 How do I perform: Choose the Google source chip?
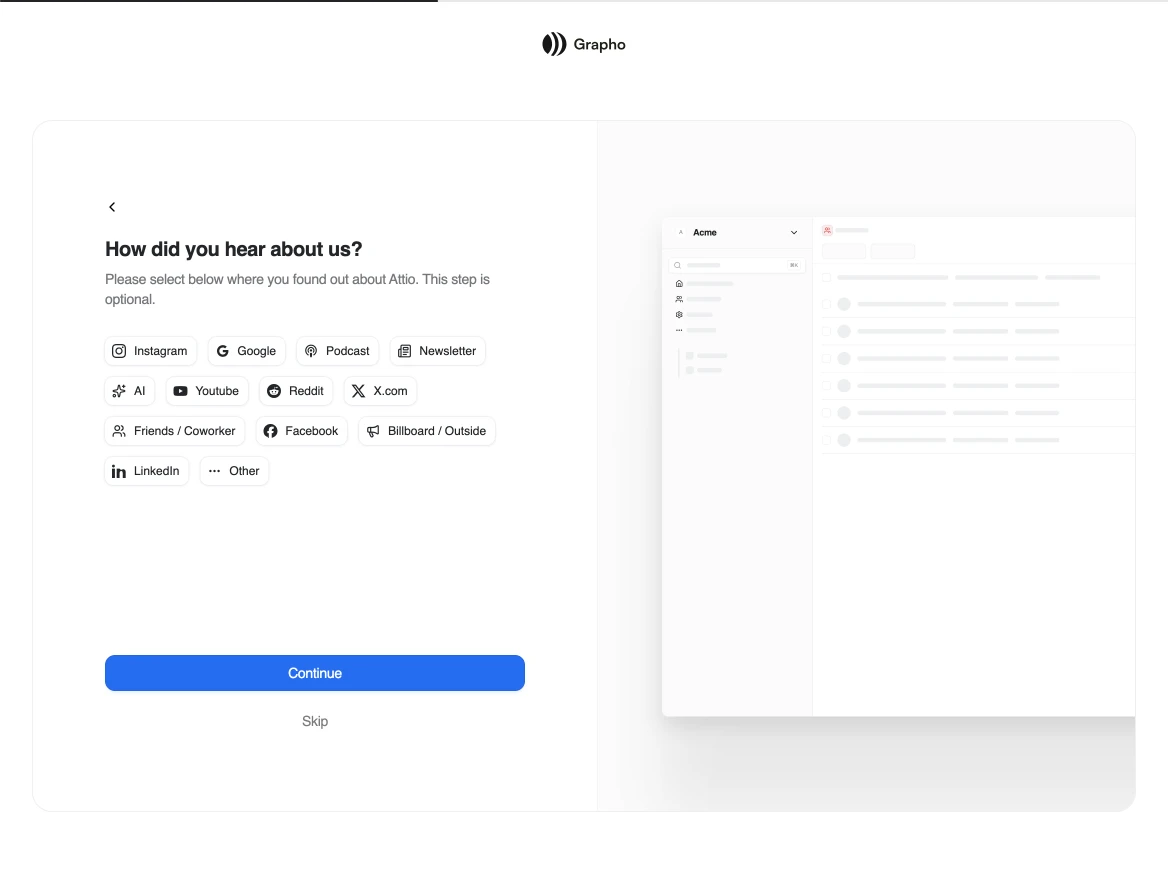pos(246,351)
